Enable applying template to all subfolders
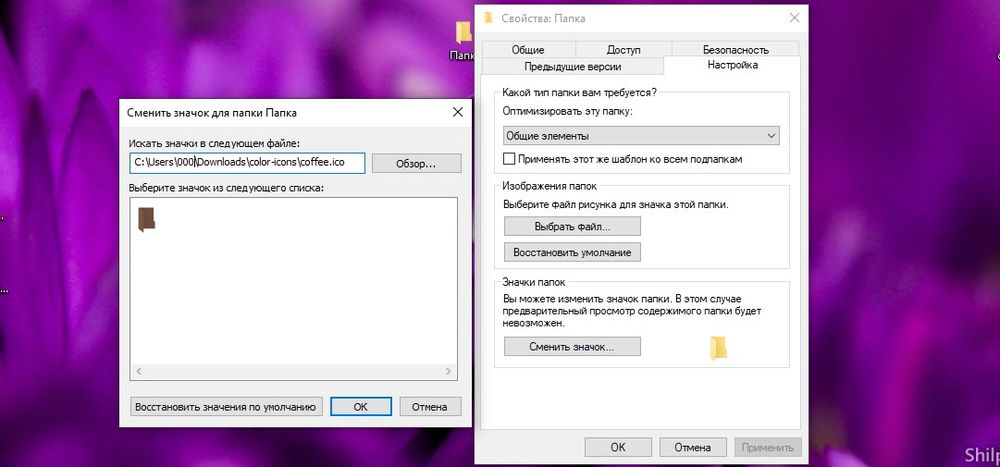Image resolution: width=1000 pixels, height=467 pixels. coord(509,159)
